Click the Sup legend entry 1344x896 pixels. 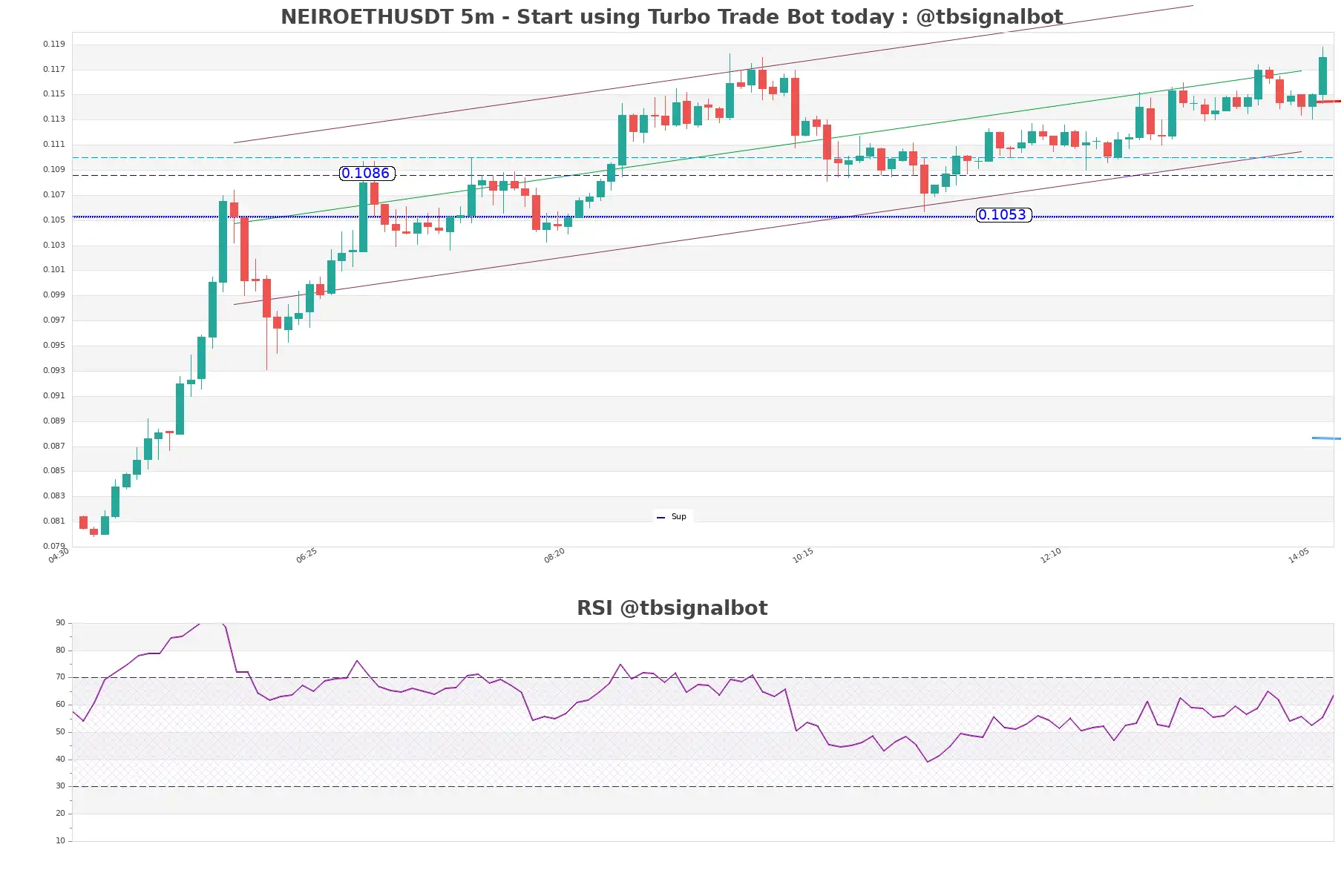tap(672, 517)
